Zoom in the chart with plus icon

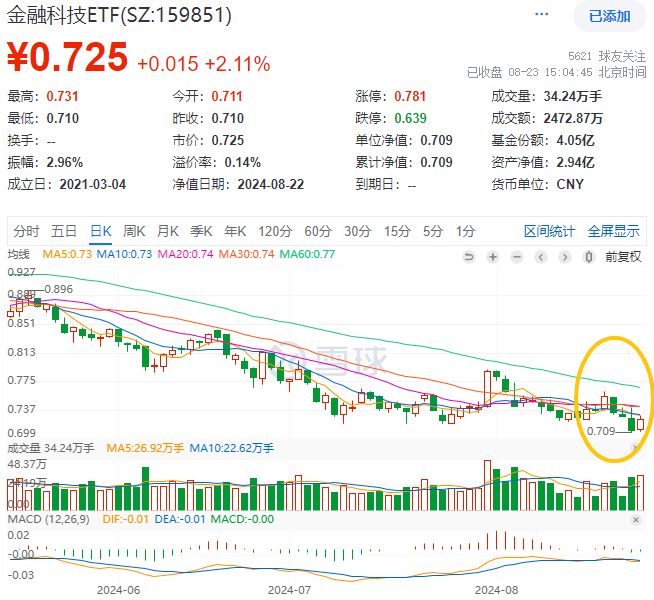click(x=493, y=256)
